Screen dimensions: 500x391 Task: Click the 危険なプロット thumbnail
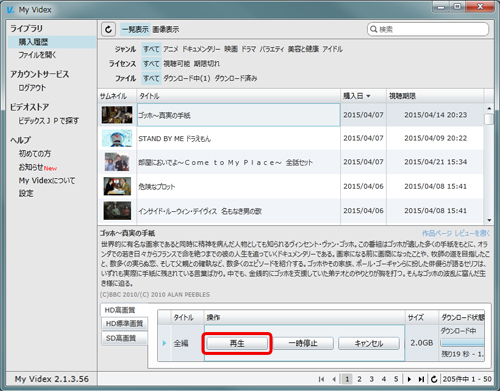pos(117,186)
